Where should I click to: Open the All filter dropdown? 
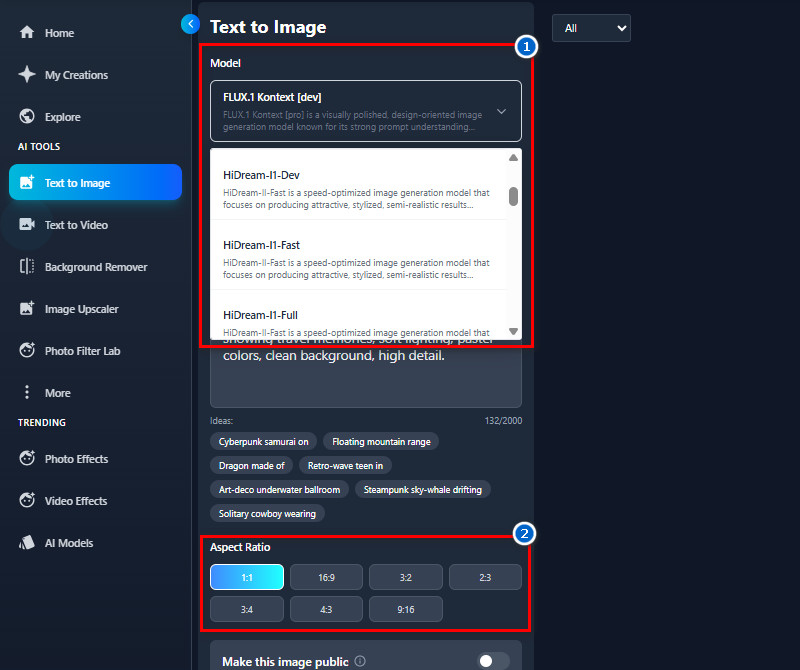coord(591,28)
